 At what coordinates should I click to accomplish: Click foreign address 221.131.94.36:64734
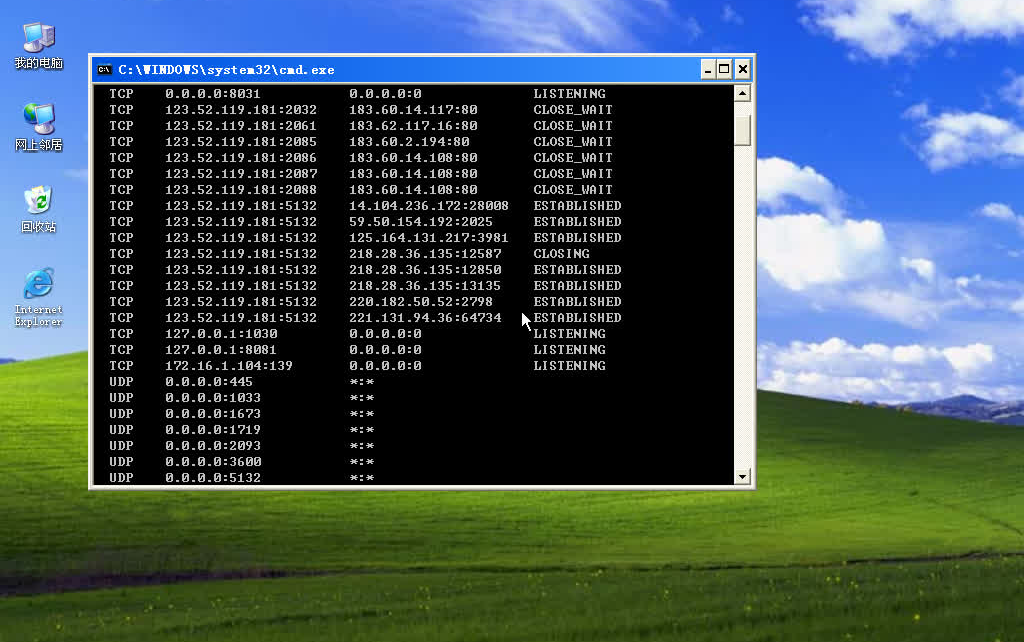click(425, 317)
